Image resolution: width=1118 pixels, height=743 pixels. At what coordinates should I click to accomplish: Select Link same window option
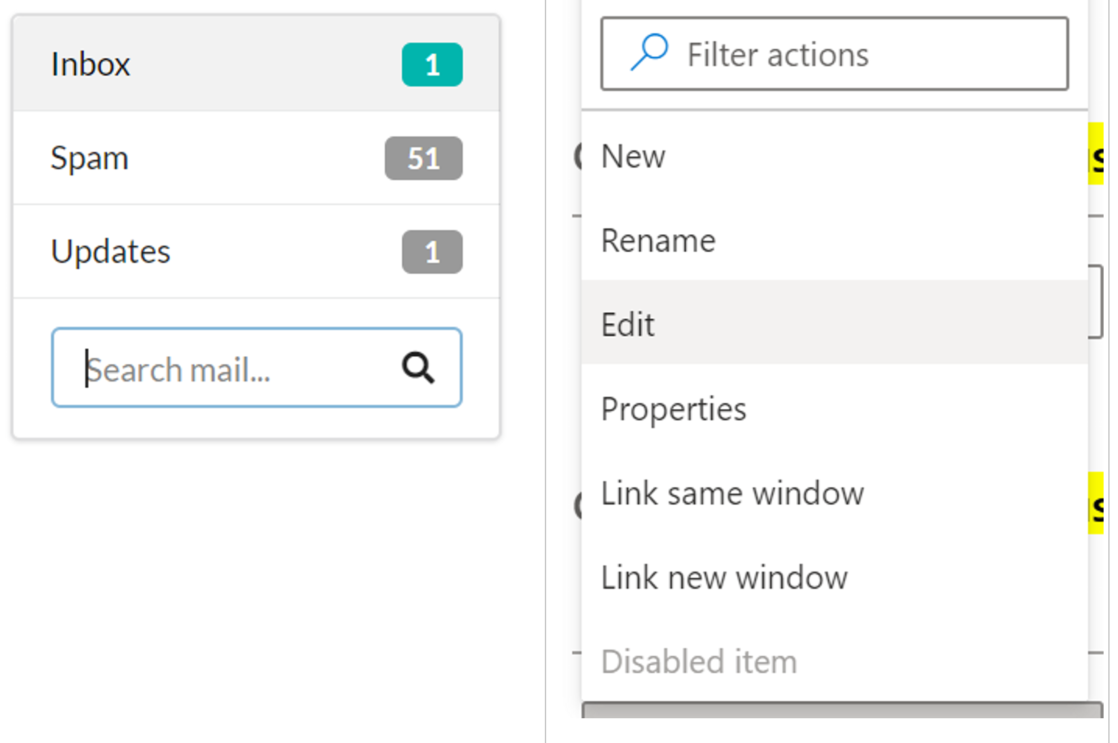(732, 493)
